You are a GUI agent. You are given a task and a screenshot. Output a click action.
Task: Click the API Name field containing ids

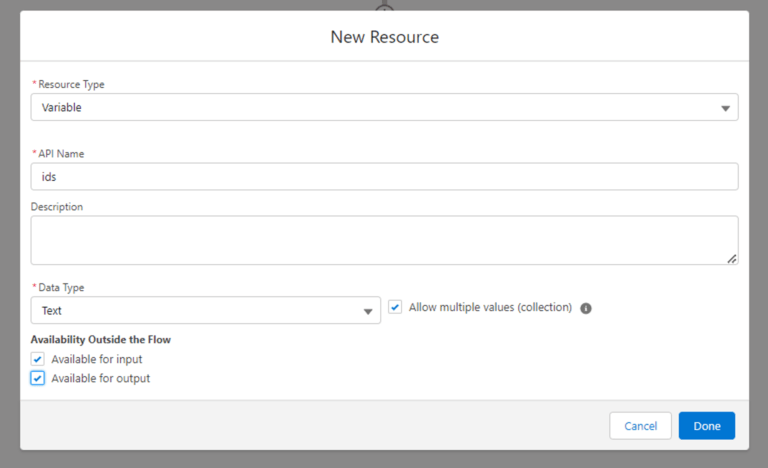click(x=384, y=176)
